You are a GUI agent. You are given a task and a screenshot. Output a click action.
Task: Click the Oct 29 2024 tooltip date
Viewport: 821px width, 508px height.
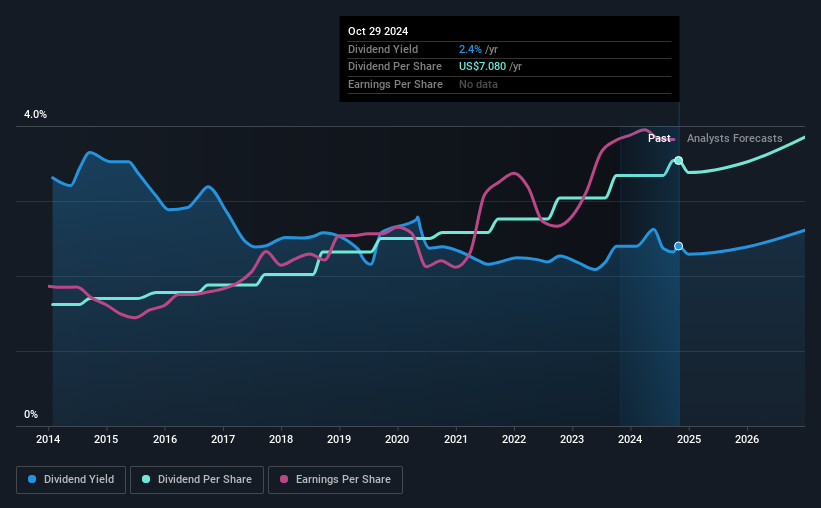click(378, 31)
